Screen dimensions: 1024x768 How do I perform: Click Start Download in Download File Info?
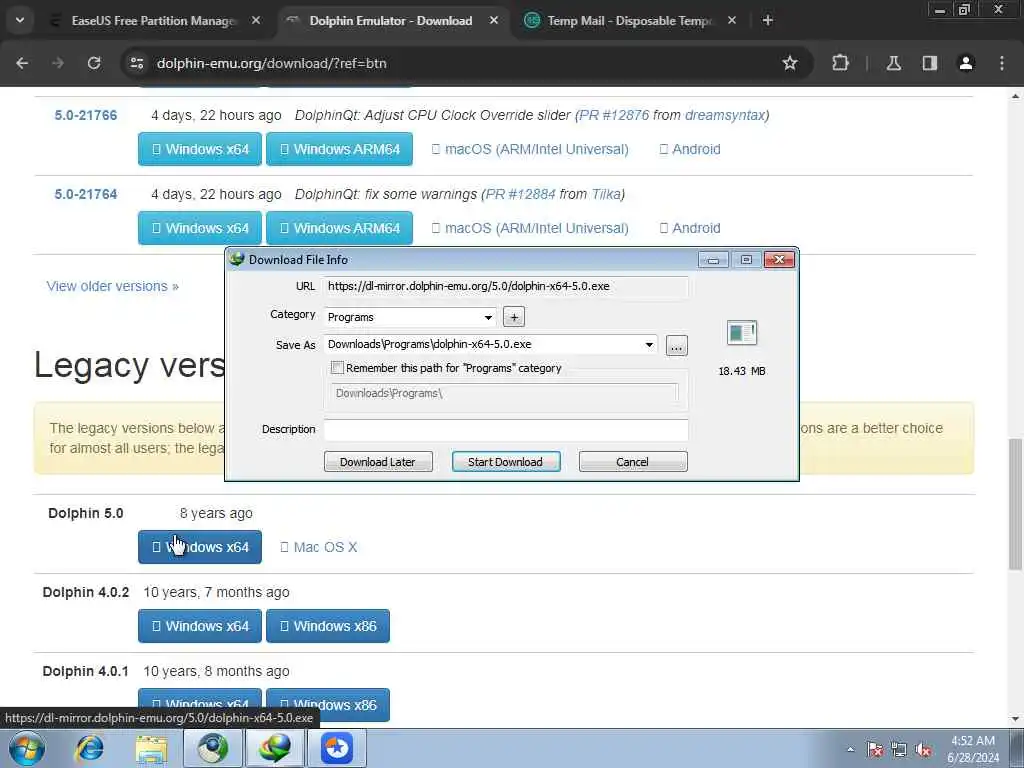point(505,462)
